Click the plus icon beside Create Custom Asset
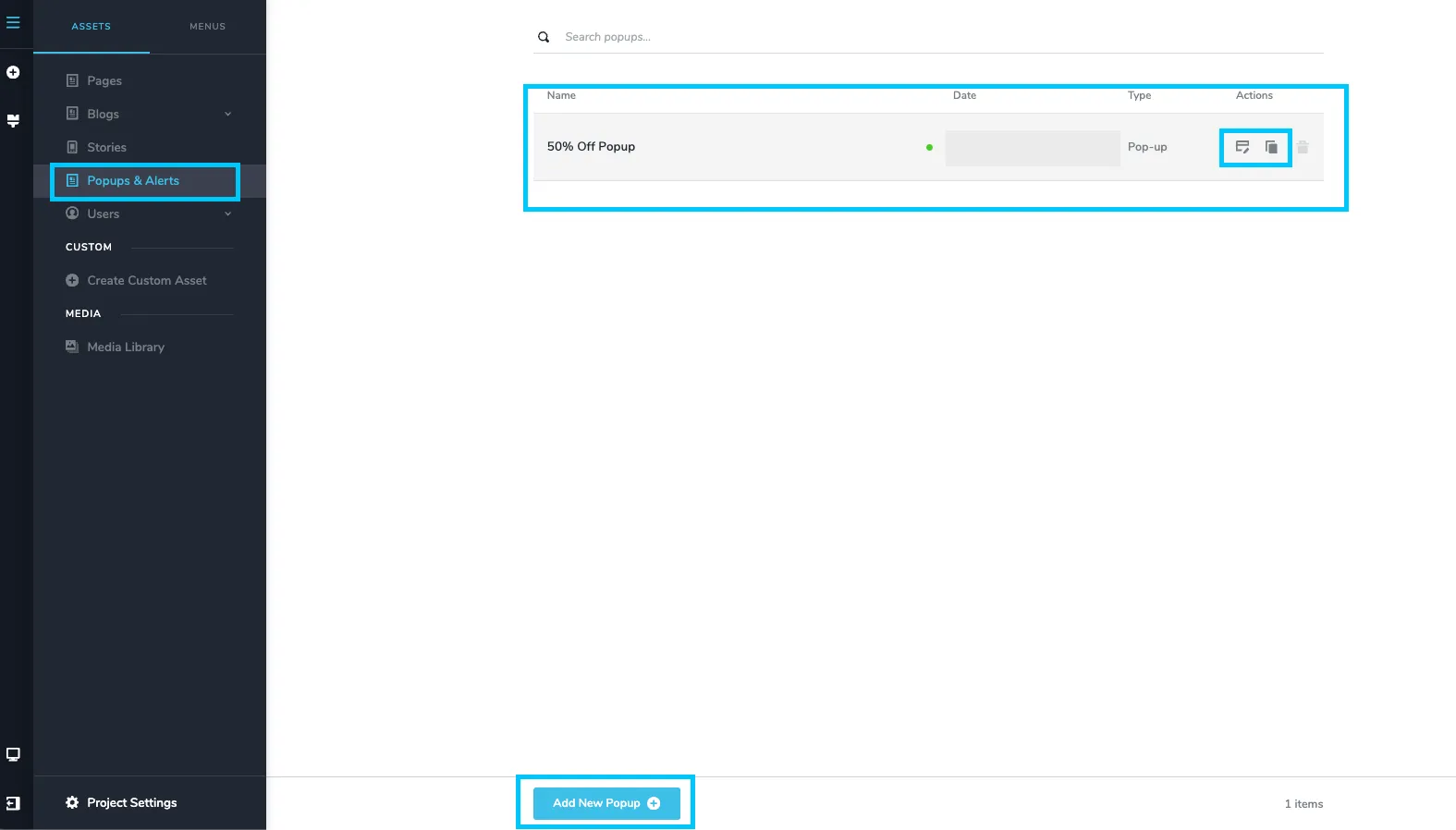The height and width of the screenshot is (830, 1456). [72, 280]
